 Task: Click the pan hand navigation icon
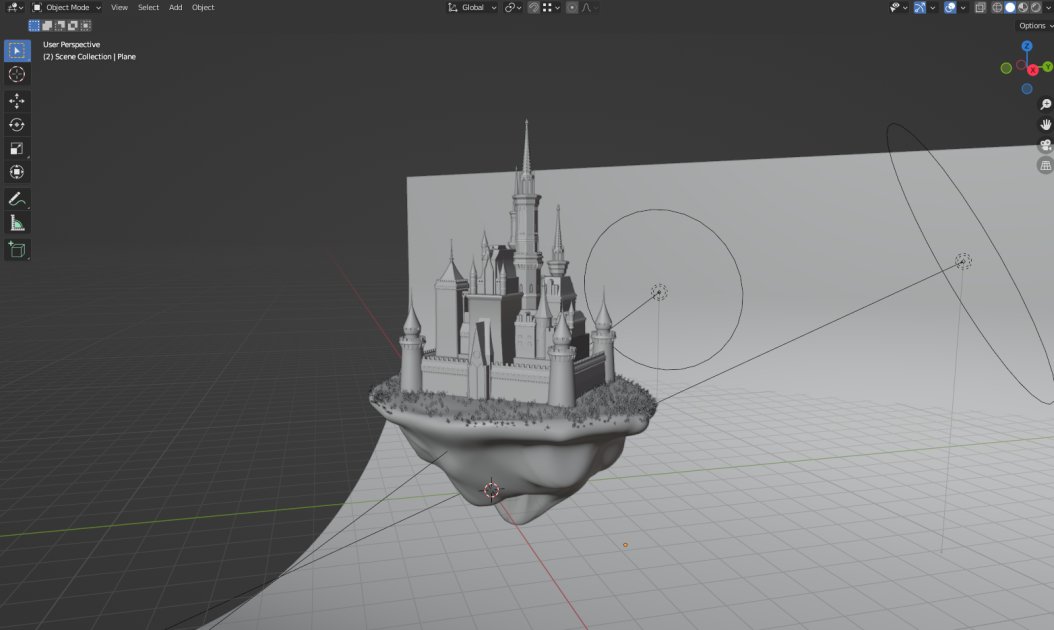point(1045,124)
